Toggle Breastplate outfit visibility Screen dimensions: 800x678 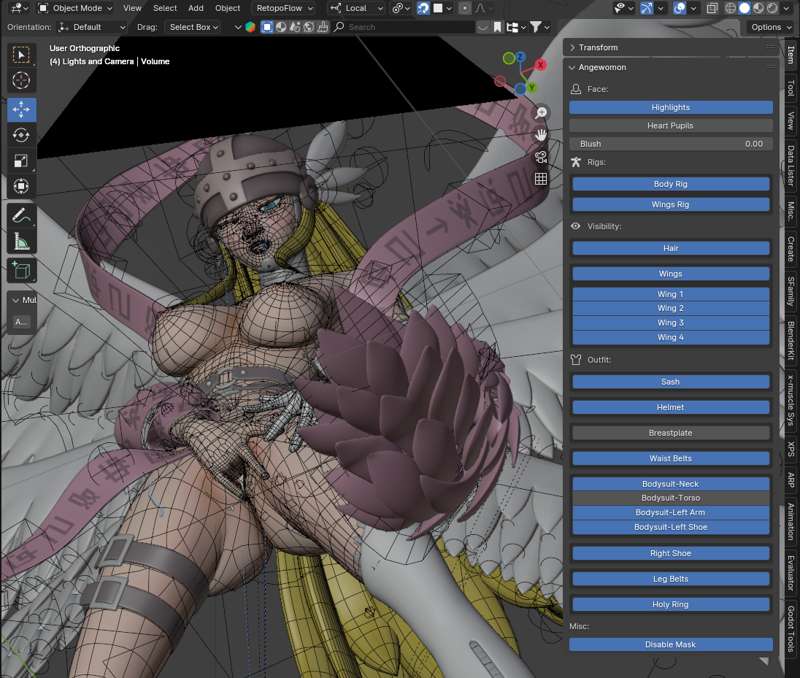pos(670,433)
